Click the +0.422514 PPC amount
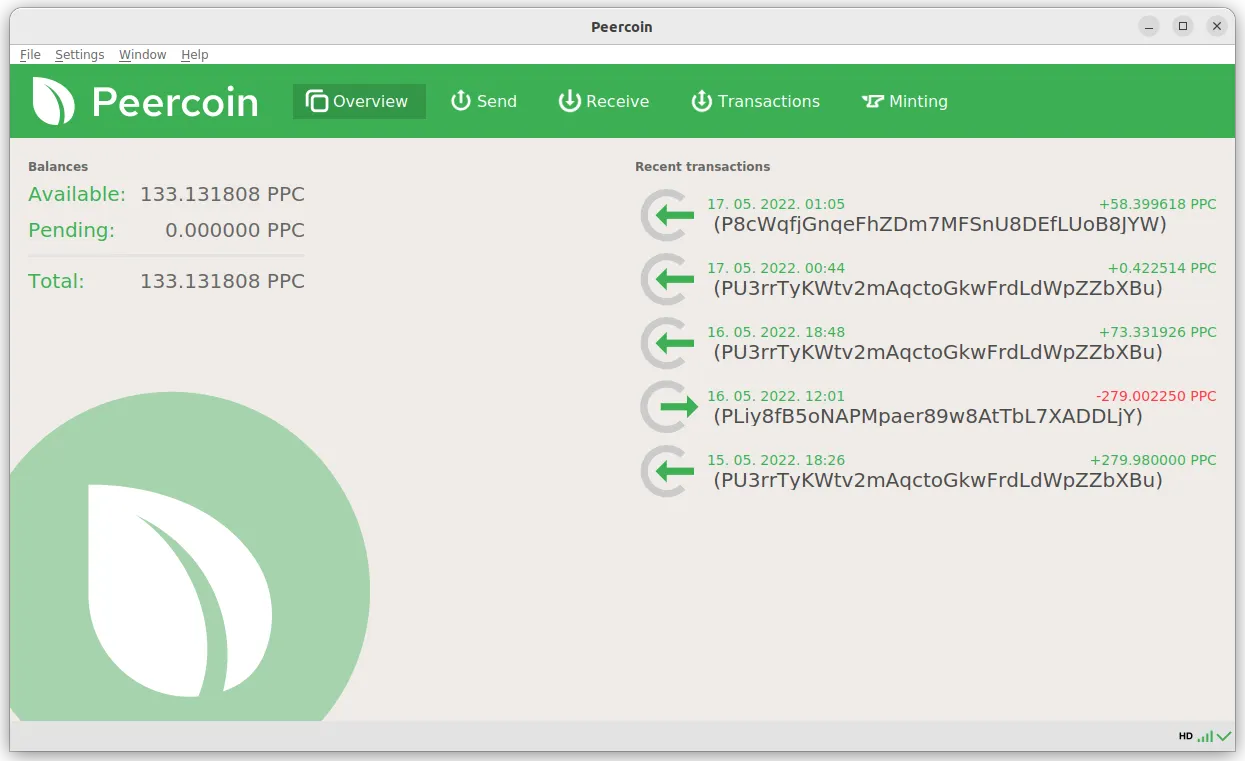 click(x=1162, y=268)
